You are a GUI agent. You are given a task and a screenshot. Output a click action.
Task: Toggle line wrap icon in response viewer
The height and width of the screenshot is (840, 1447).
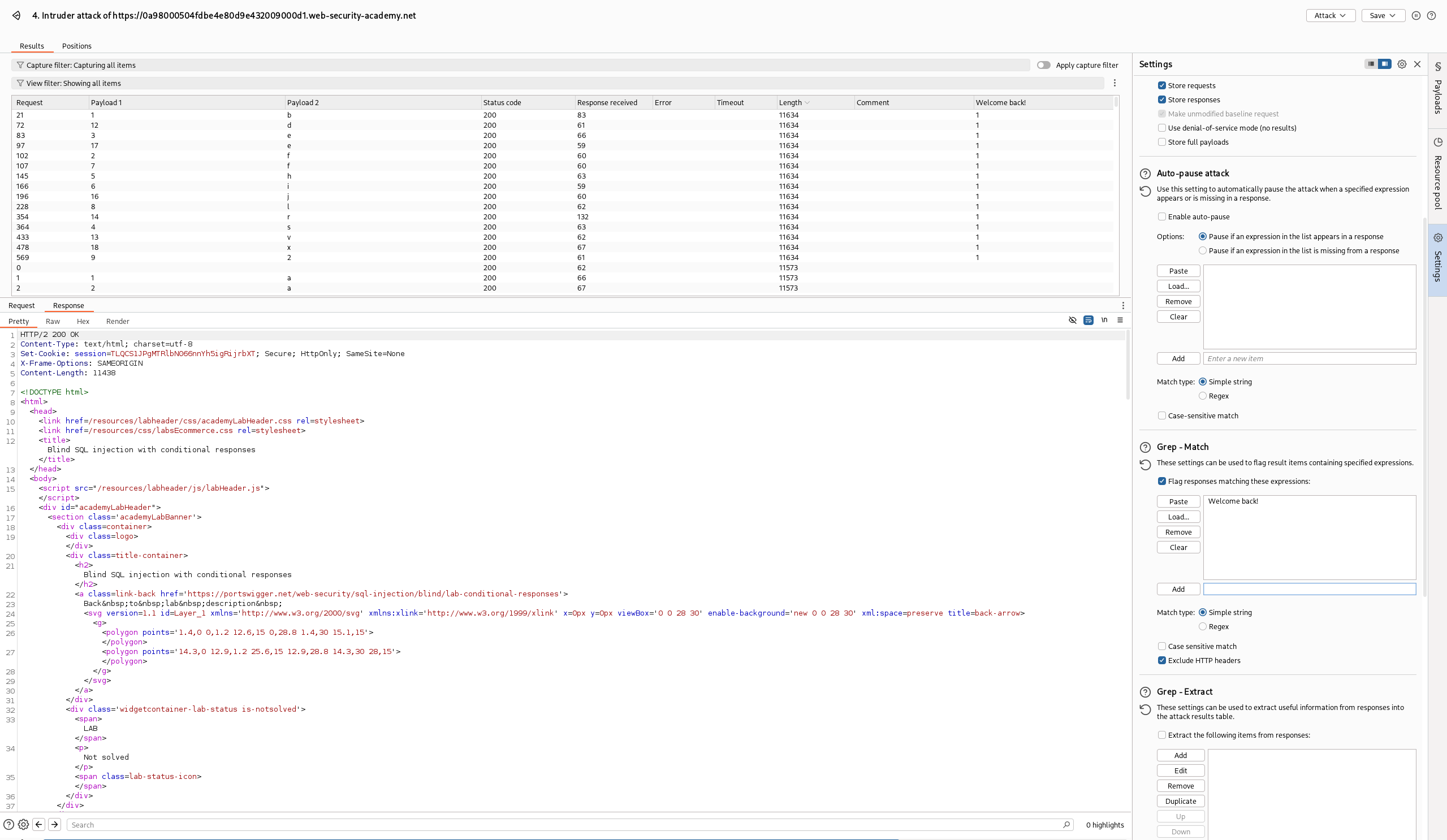pos(1088,320)
